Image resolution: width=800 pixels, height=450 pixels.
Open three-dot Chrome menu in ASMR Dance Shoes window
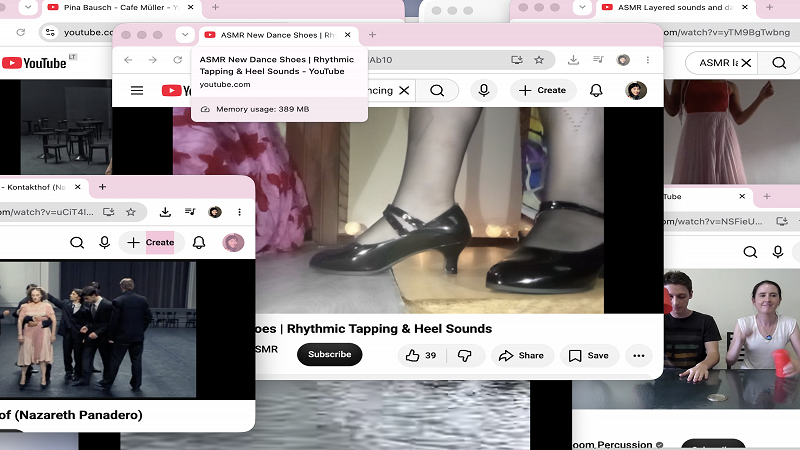[x=647, y=60]
